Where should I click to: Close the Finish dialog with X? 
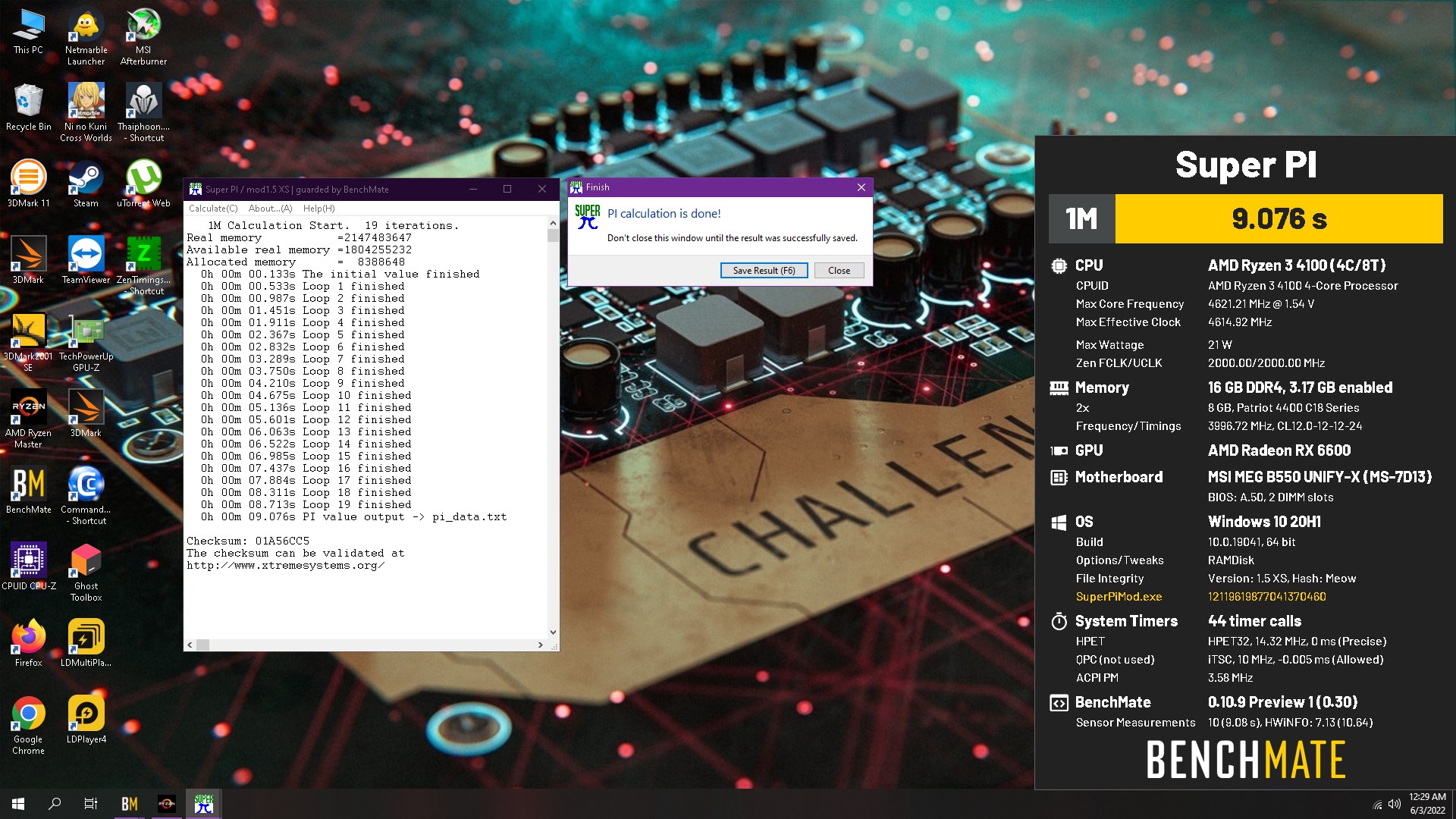pos(861,187)
